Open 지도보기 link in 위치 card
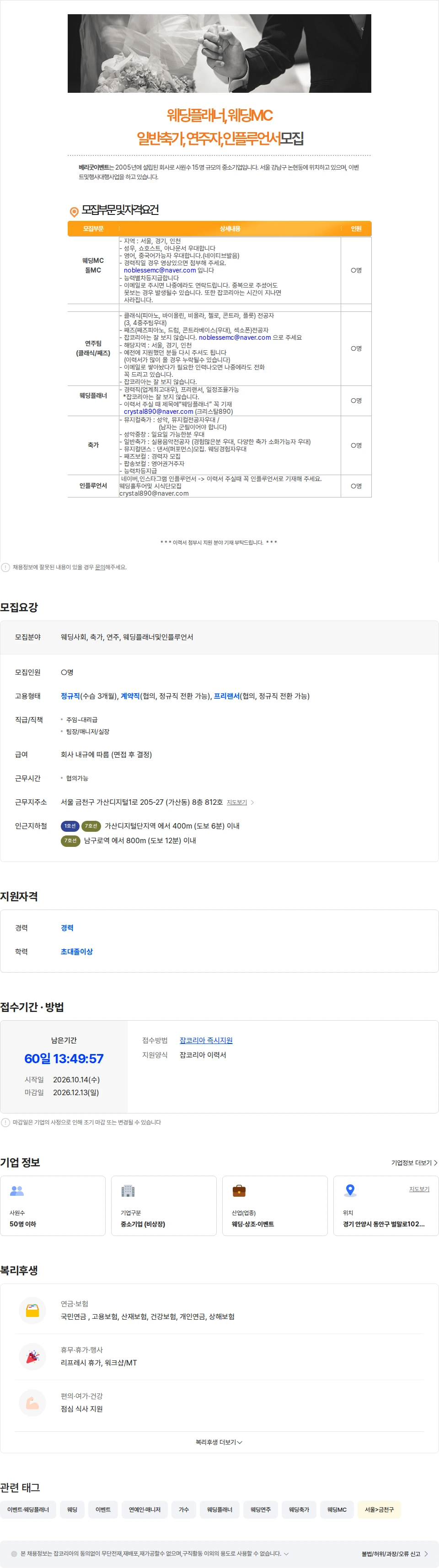This screenshot has width=439, height=1568. tap(419, 1189)
